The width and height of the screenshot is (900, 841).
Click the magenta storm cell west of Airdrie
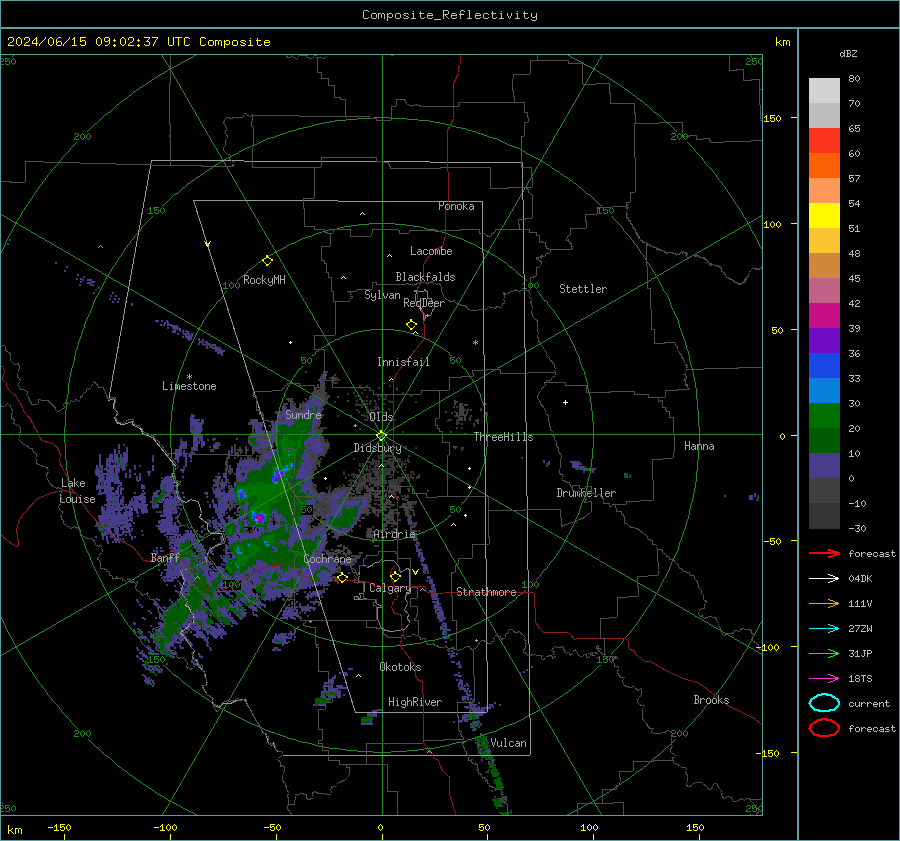pos(259,517)
